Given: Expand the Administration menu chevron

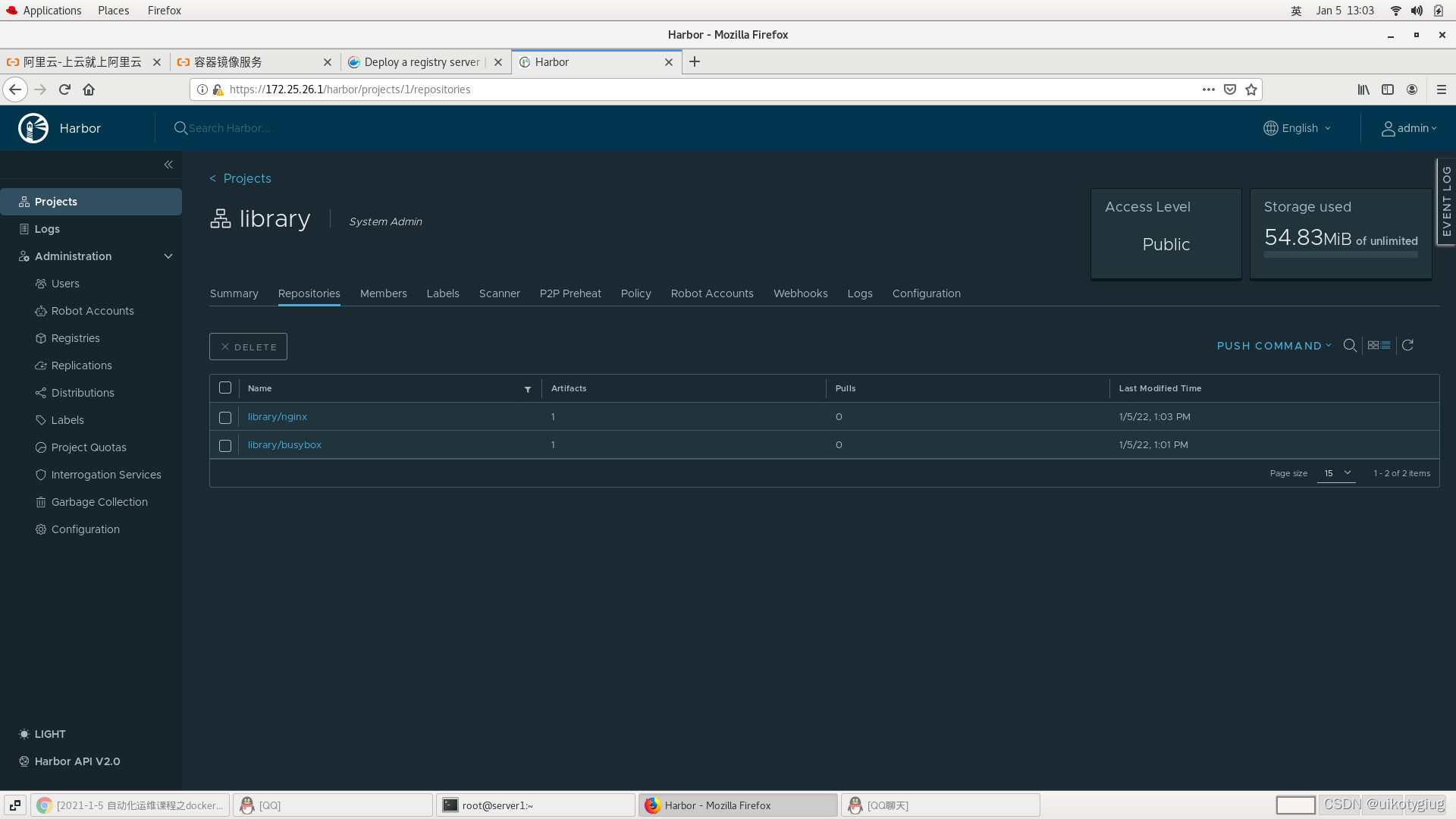Looking at the screenshot, I should tap(168, 256).
